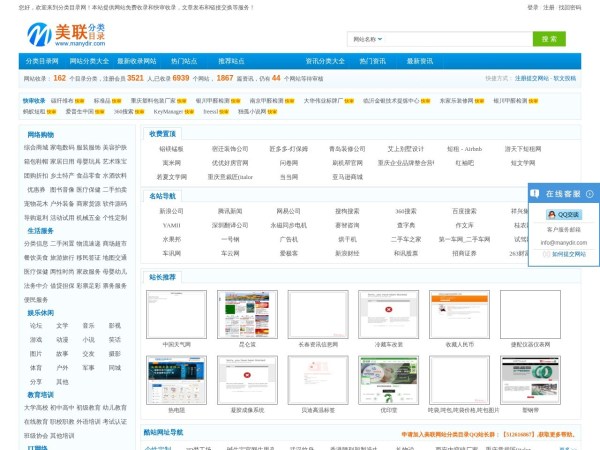Open the QQ交谈 chat button

[x=564, y=215]
